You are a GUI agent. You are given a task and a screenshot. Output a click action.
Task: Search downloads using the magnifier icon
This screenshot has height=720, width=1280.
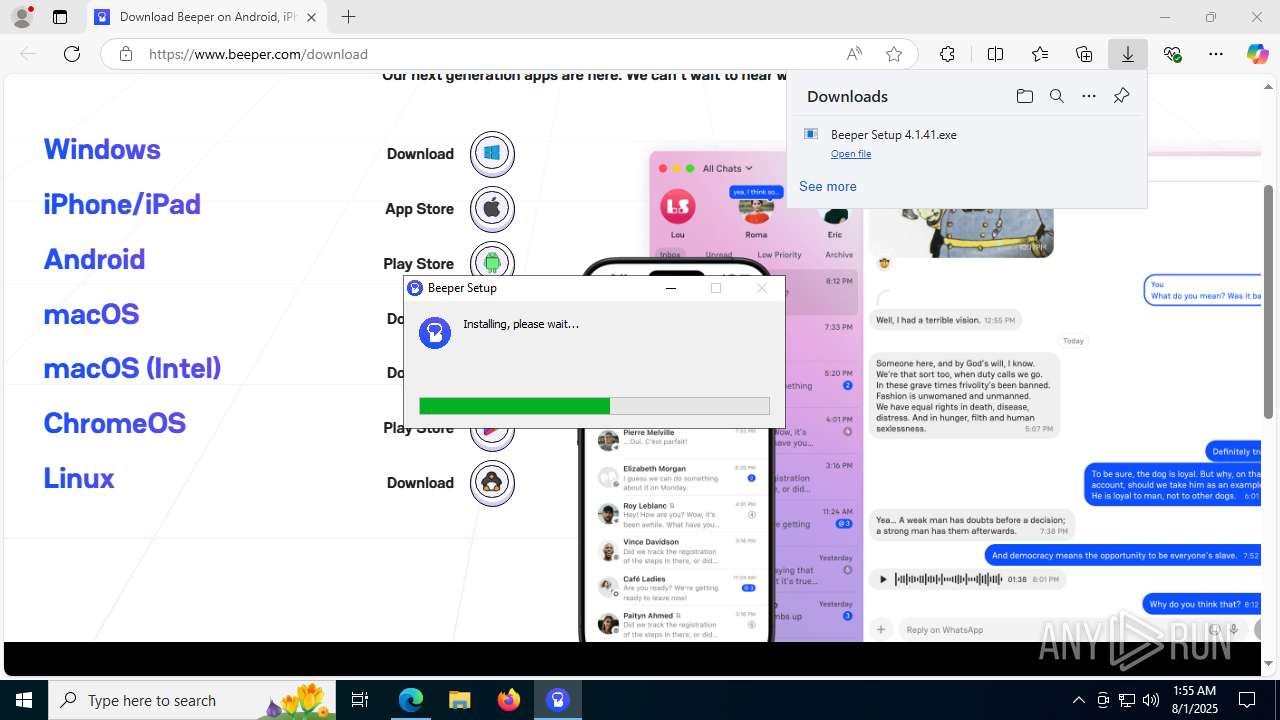pos(1056,96)
